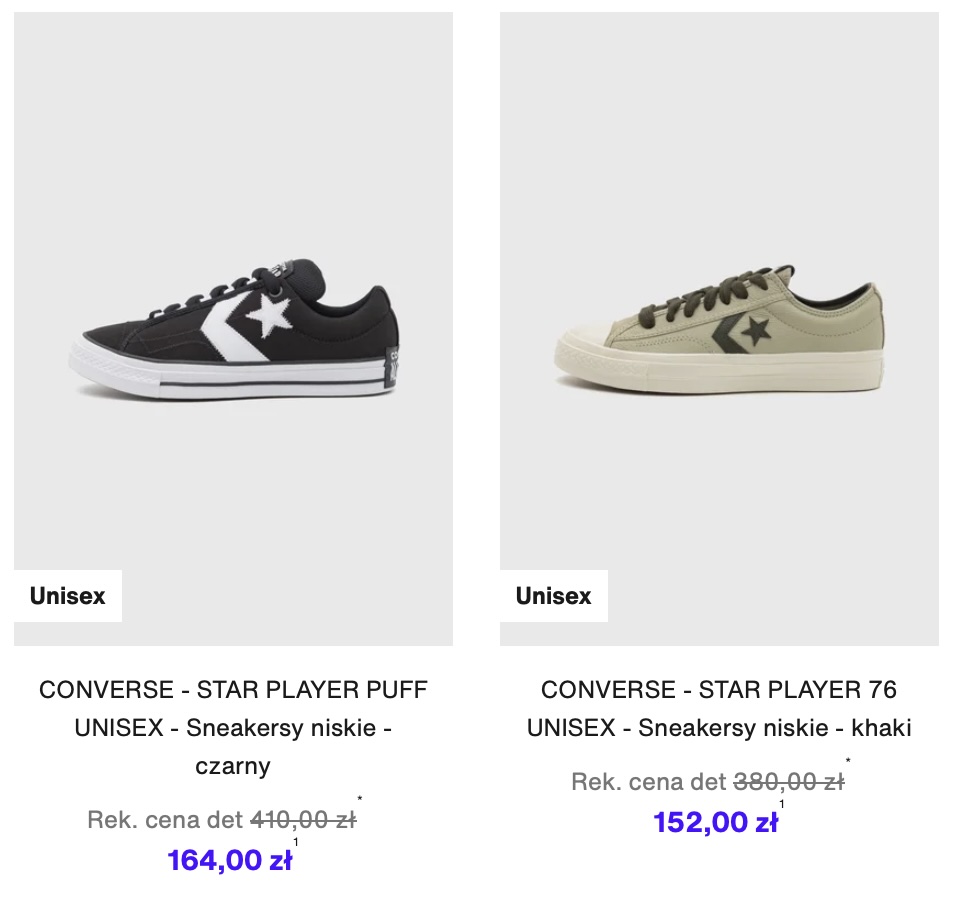Image resolution: width=954 pixels, height=900 pixels.
Task: Click the dark star logo on khaki shoe
Action: [757, 330]
